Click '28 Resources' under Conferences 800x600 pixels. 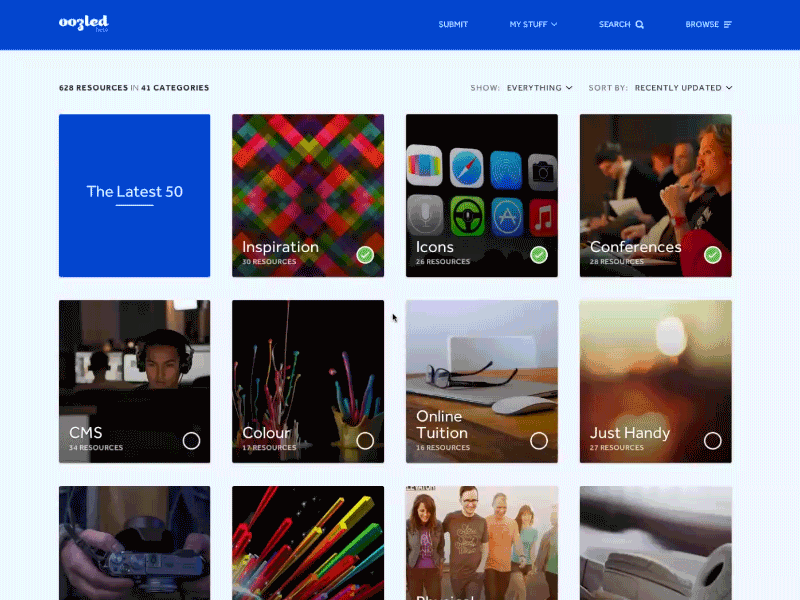pos(617,262)
